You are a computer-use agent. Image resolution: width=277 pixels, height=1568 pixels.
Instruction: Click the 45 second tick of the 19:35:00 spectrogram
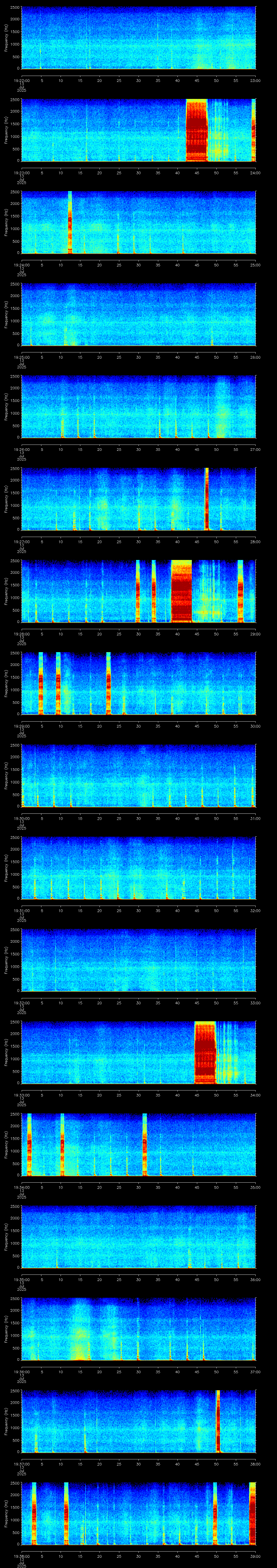click(x=197, y=1279)
